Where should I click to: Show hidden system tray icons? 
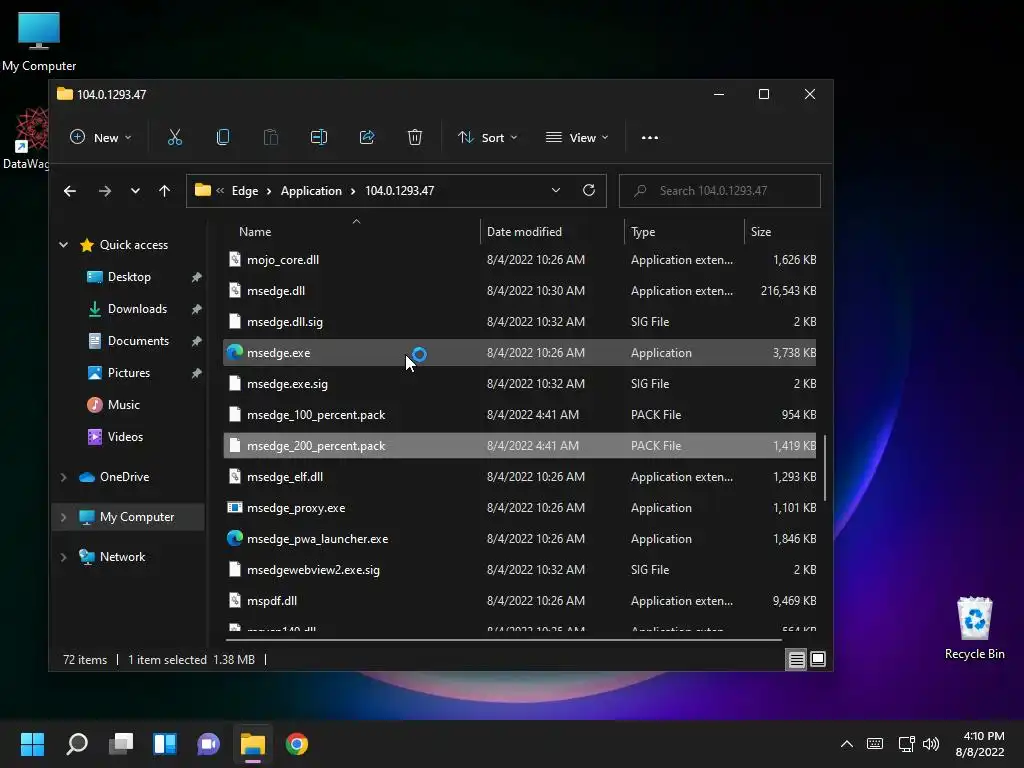(x=846, y=744)
